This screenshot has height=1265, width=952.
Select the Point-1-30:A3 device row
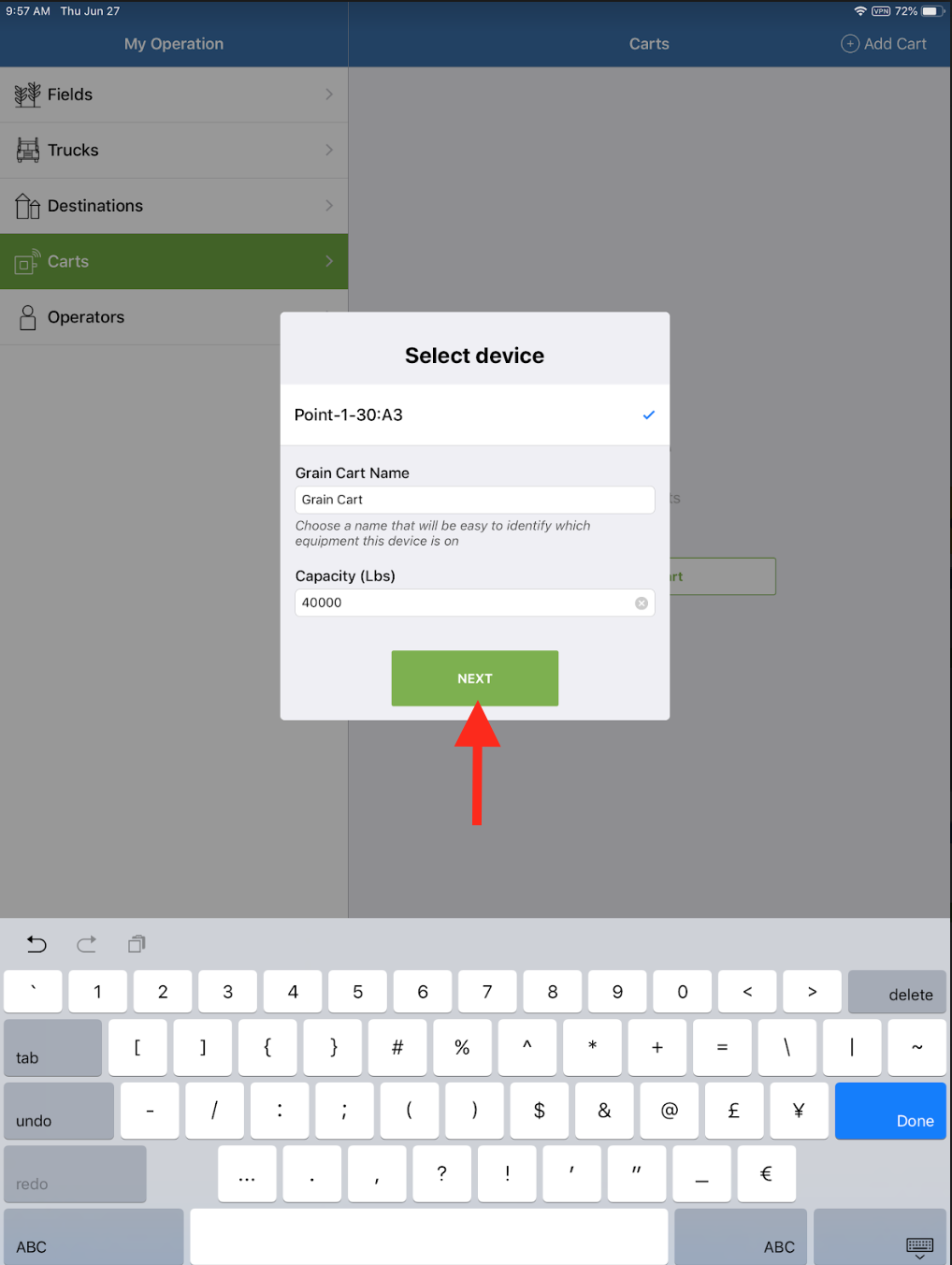click(475, 414)
